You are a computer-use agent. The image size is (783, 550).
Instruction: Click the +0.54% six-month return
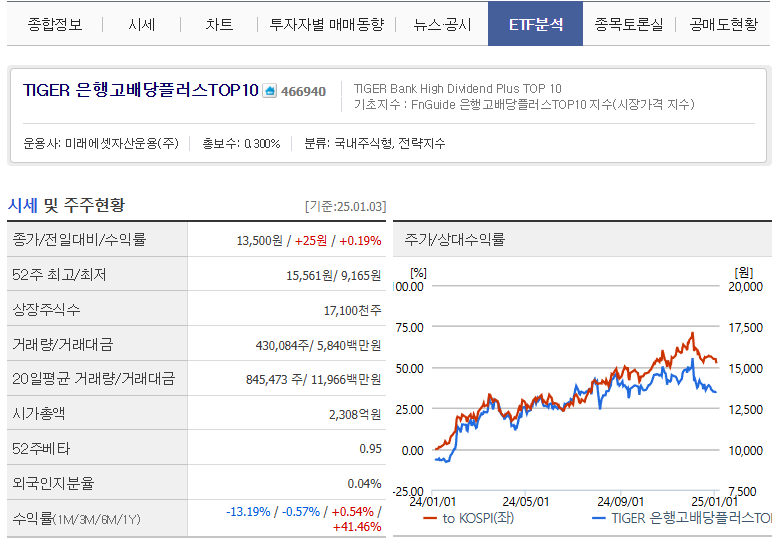click(353, 512)
